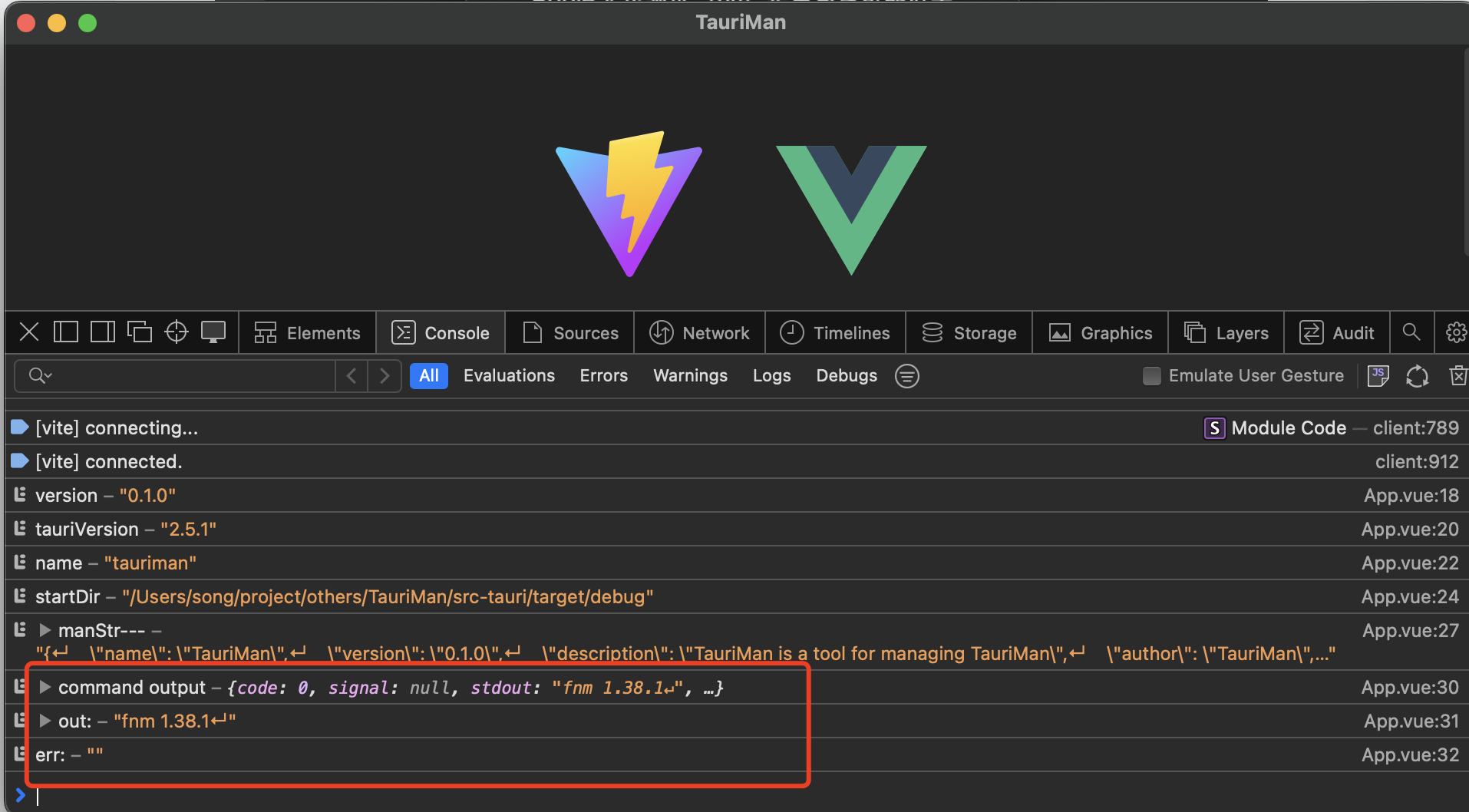
Task: Open the console filter options circle icon
Action: pyautogui.click(x=907, y=376)
